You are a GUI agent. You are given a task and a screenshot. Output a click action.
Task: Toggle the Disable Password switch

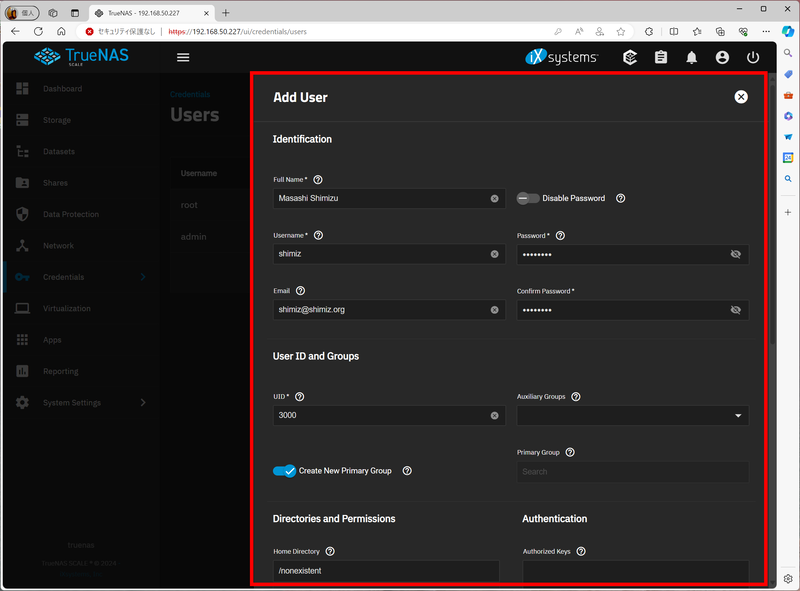(528, 198)
